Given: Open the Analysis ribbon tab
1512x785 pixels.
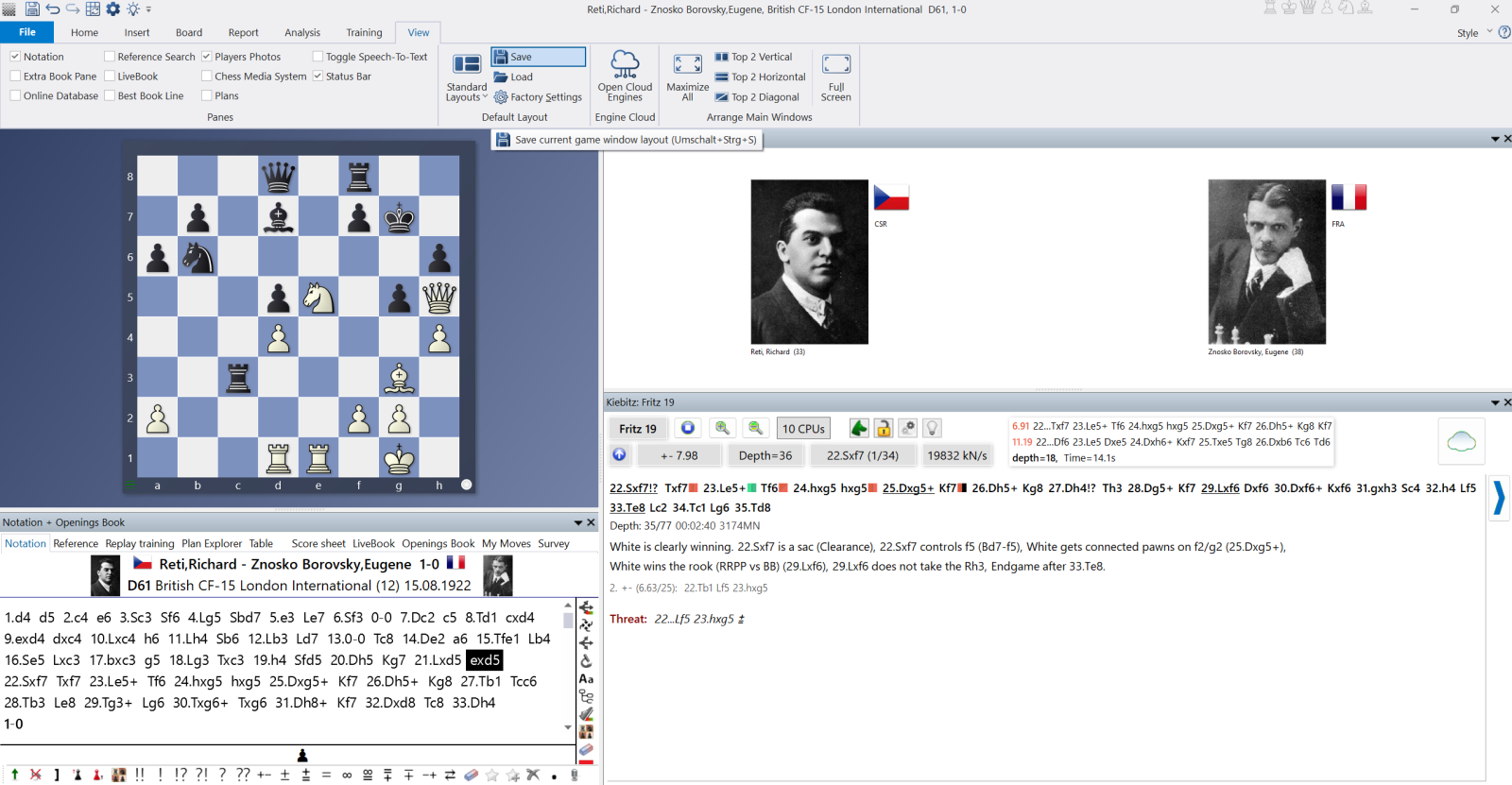Looking at the screenshot, I should pyautogui.click(x=302, y=32).
